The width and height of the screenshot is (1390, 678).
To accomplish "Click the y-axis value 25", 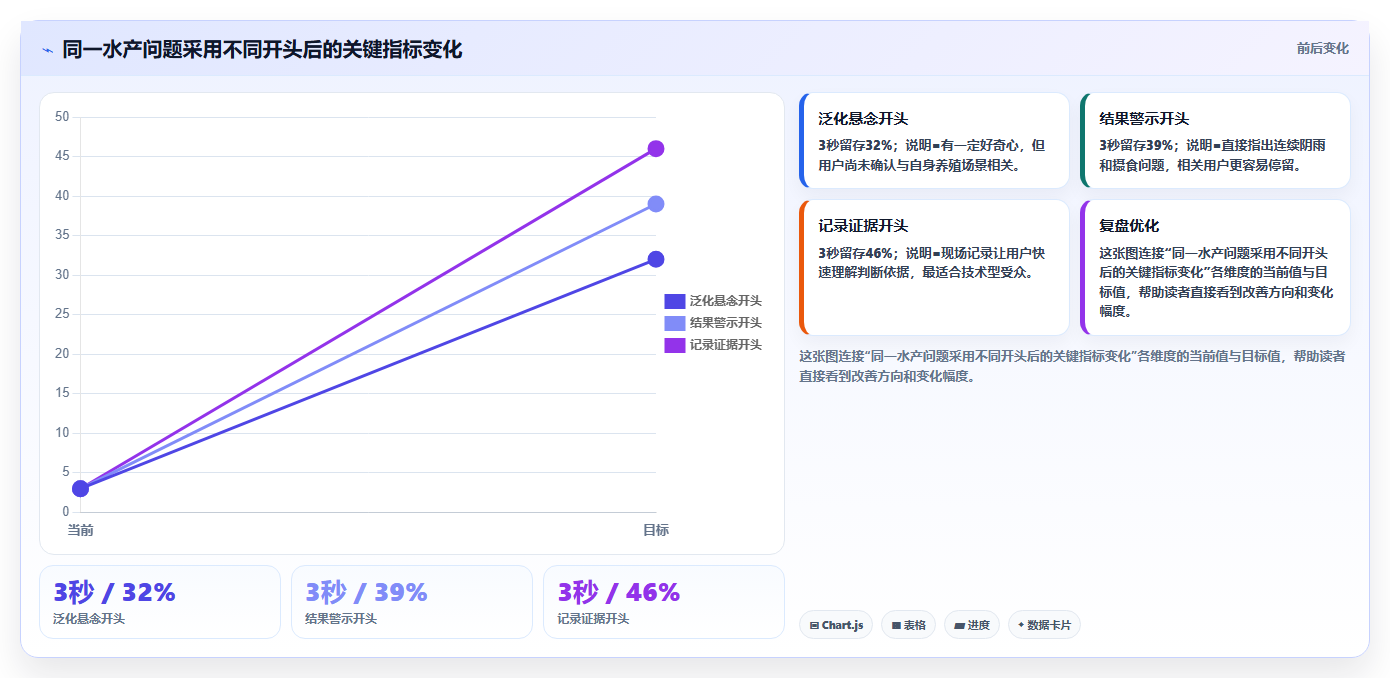I will [62, 314].
